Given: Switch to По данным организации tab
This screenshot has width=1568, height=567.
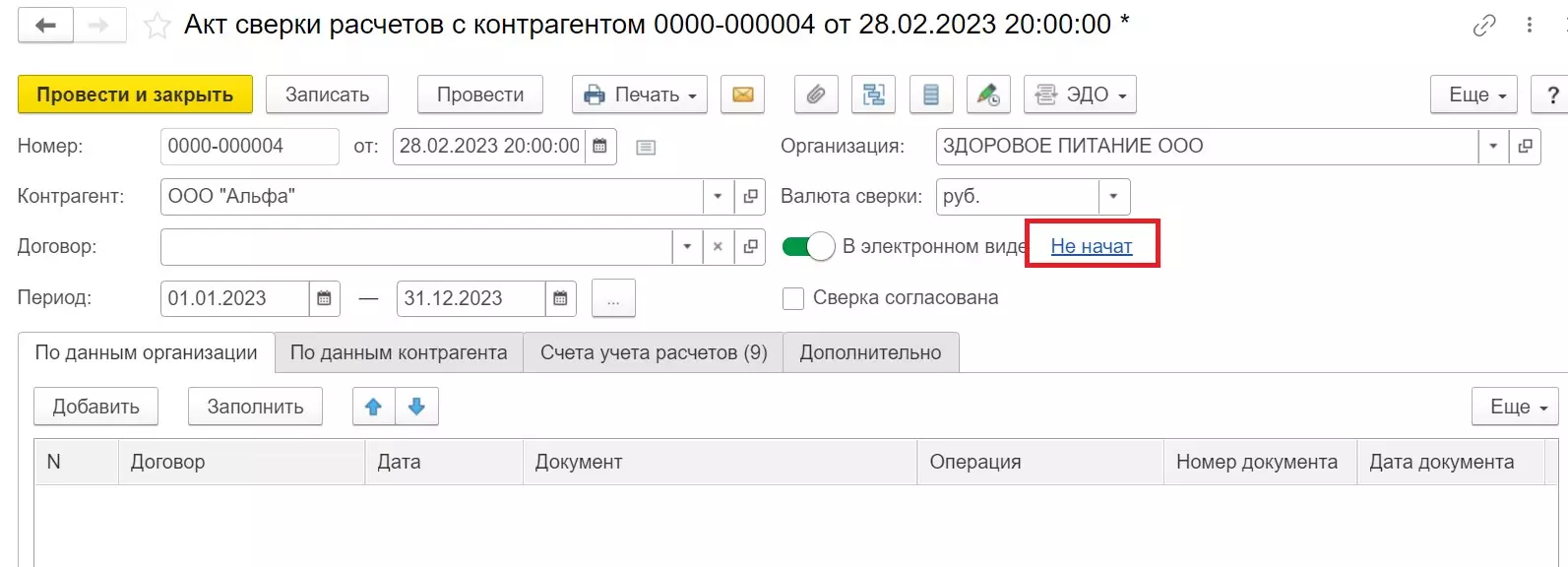Looking at the screenshot, I should tap(146, 352).
